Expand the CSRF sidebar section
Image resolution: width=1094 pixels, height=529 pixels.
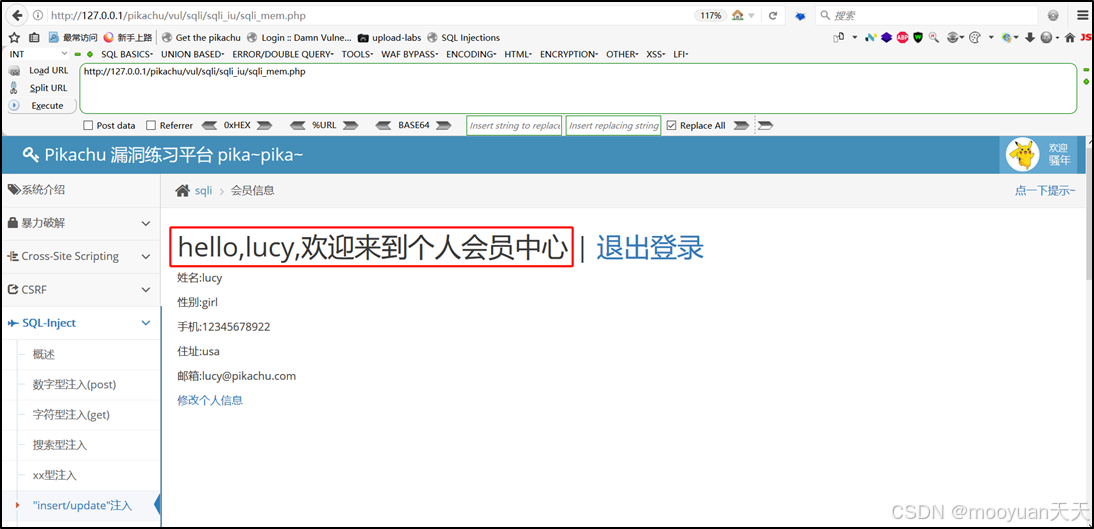point(80,289)
